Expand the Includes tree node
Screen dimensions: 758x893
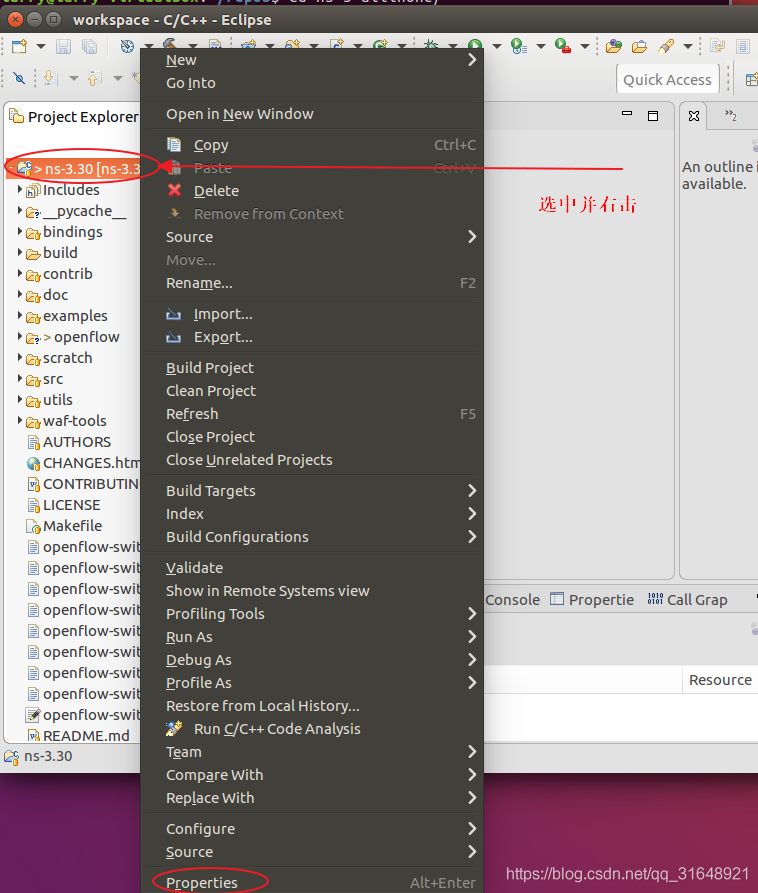click(20, 189)
